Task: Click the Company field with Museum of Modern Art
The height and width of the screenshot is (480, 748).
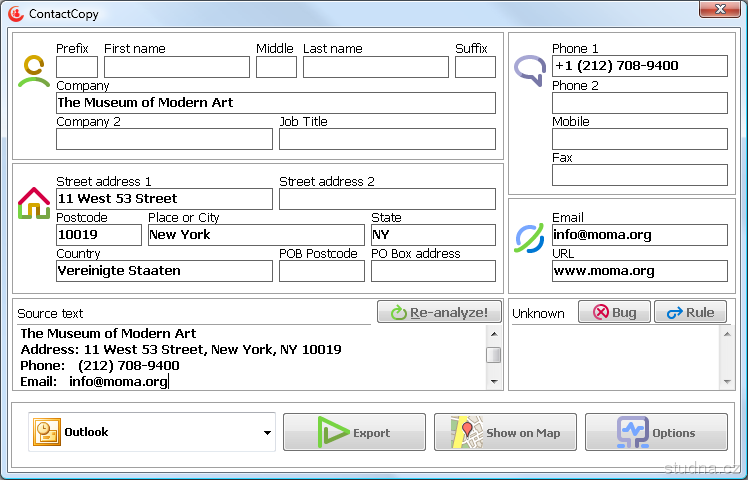Action: pyautogui.click(x=276, y=103)
